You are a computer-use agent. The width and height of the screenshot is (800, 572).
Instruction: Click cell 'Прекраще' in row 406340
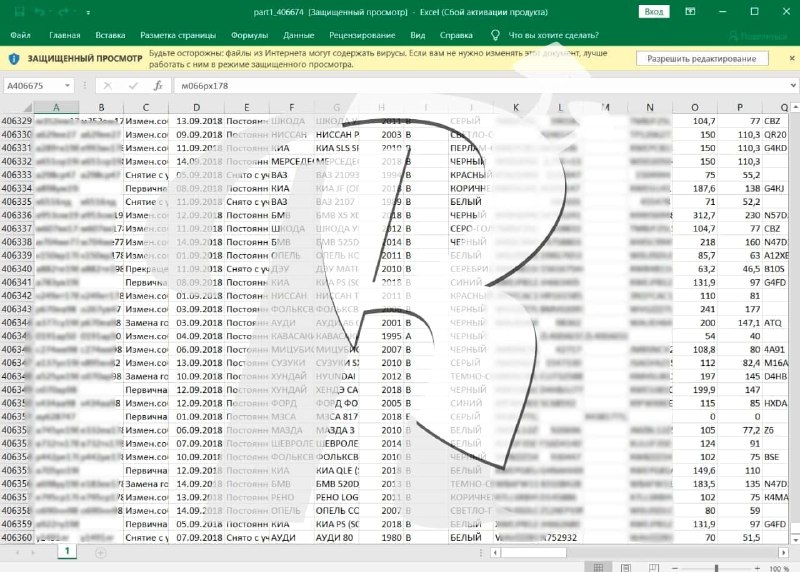(146, 269)
